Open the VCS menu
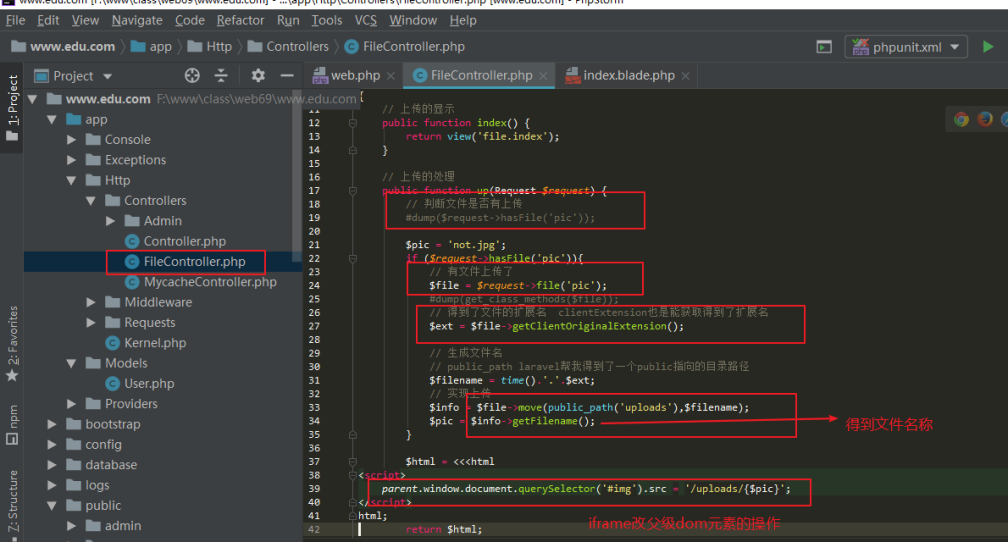Viewport: 1008px width, 543px height. click(x=366, y=21)
